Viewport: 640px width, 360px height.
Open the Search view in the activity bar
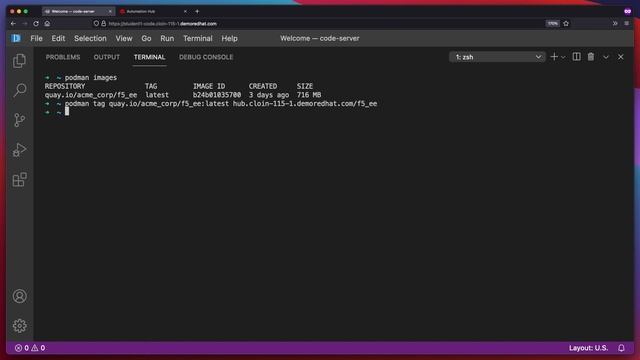coord(19,90)
